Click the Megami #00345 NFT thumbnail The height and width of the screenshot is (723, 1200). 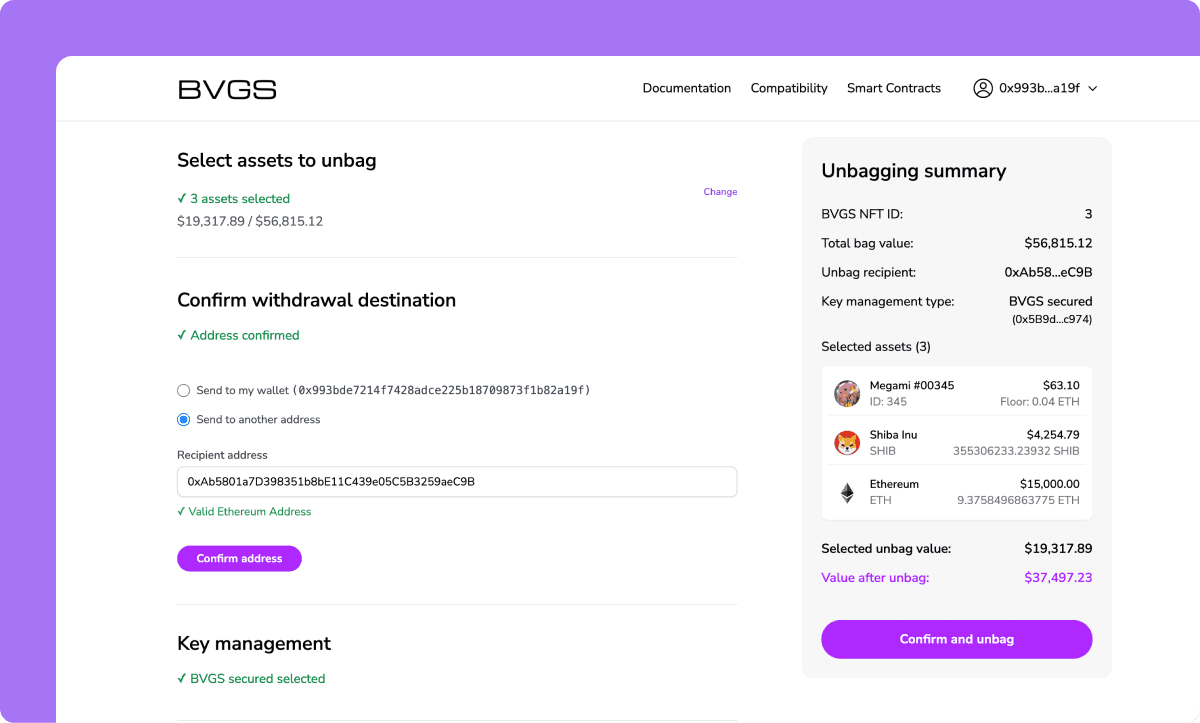[x=847, y=393]
